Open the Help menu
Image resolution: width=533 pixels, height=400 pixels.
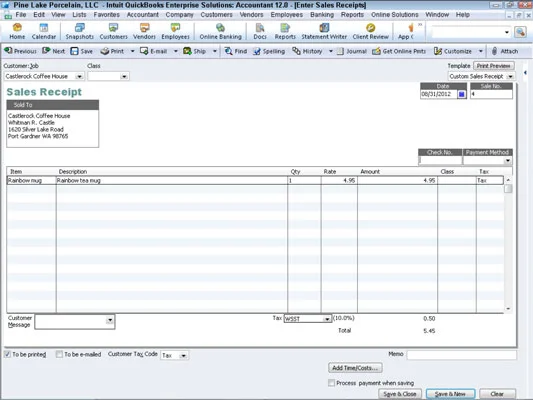[463, 15]
